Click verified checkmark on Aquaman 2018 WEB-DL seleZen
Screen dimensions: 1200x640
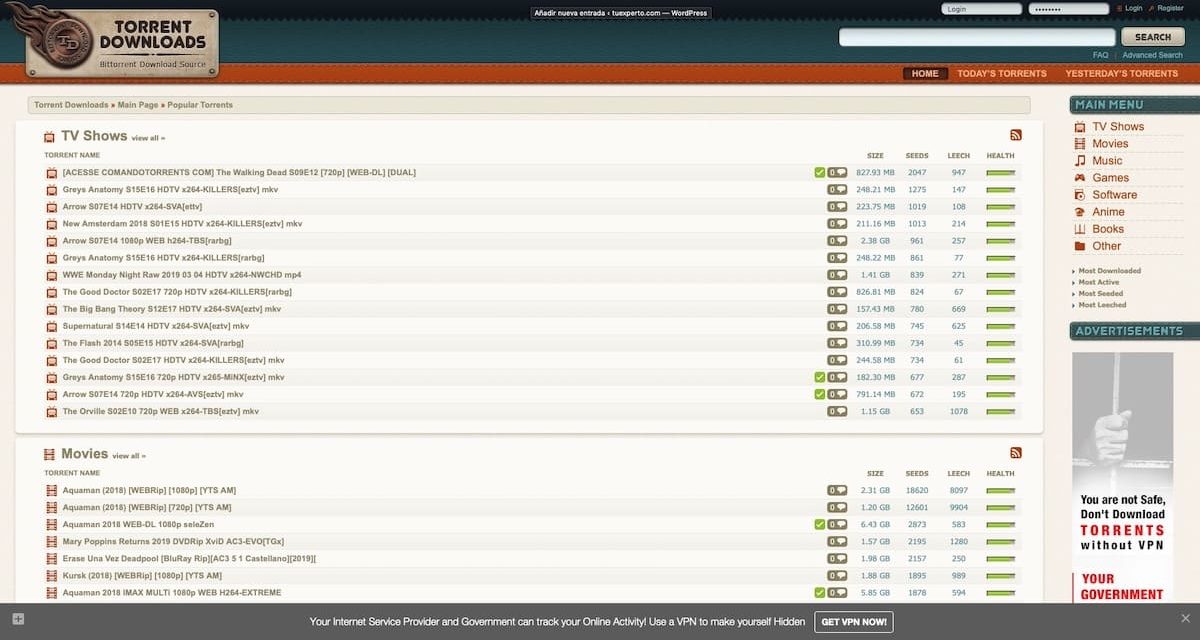(820, 524)
